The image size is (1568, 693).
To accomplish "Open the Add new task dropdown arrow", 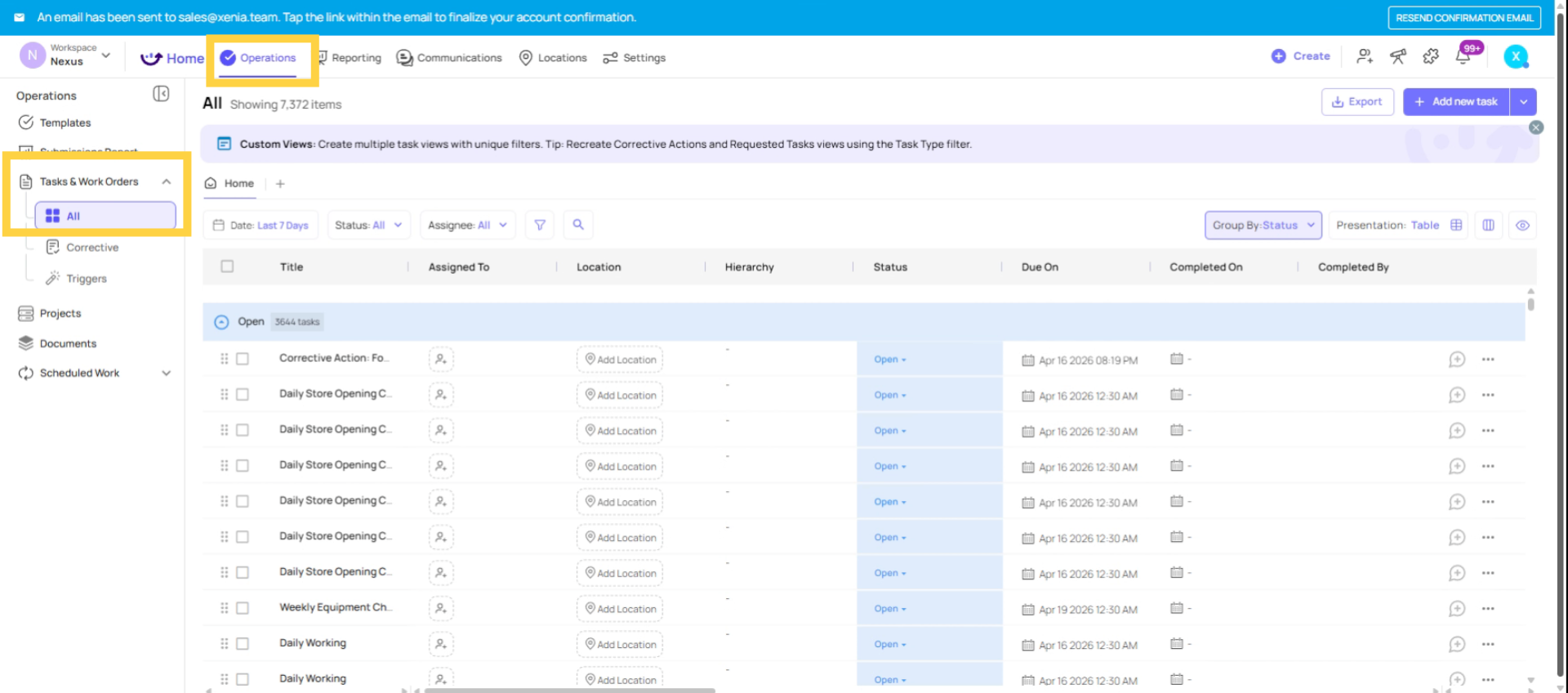I will pos(1523,102).
